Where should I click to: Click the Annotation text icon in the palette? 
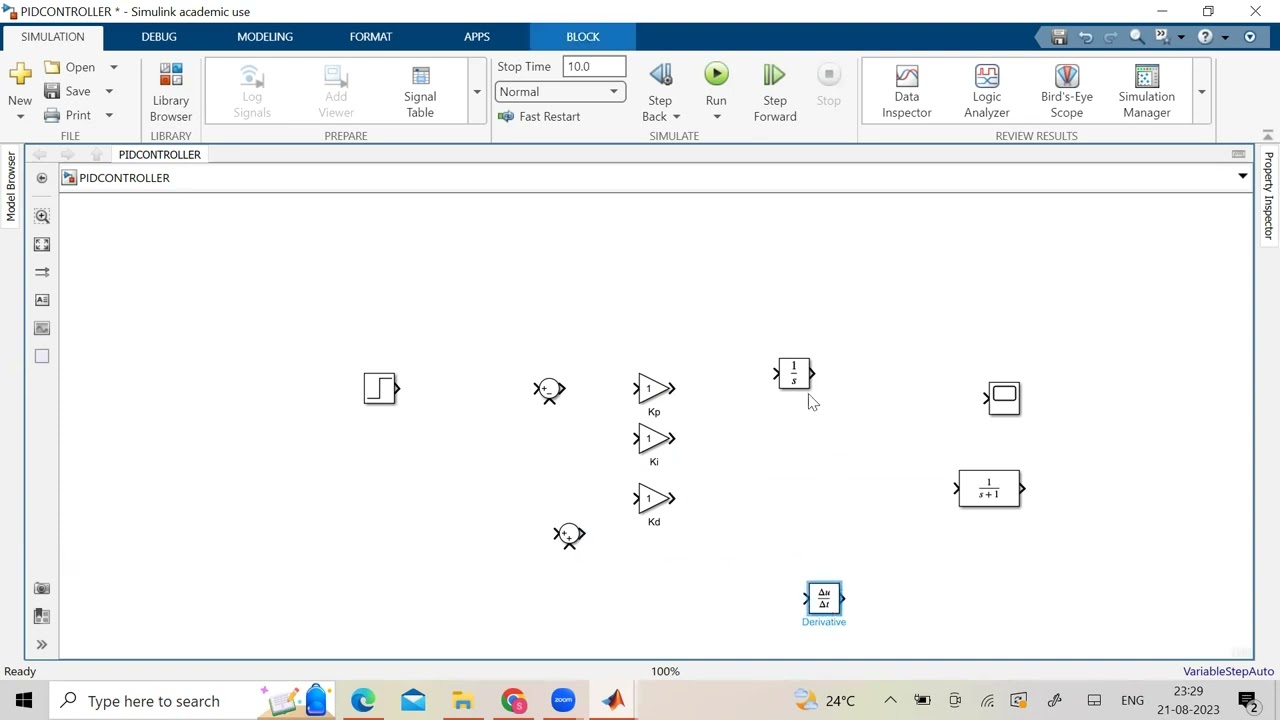[42, 300]
